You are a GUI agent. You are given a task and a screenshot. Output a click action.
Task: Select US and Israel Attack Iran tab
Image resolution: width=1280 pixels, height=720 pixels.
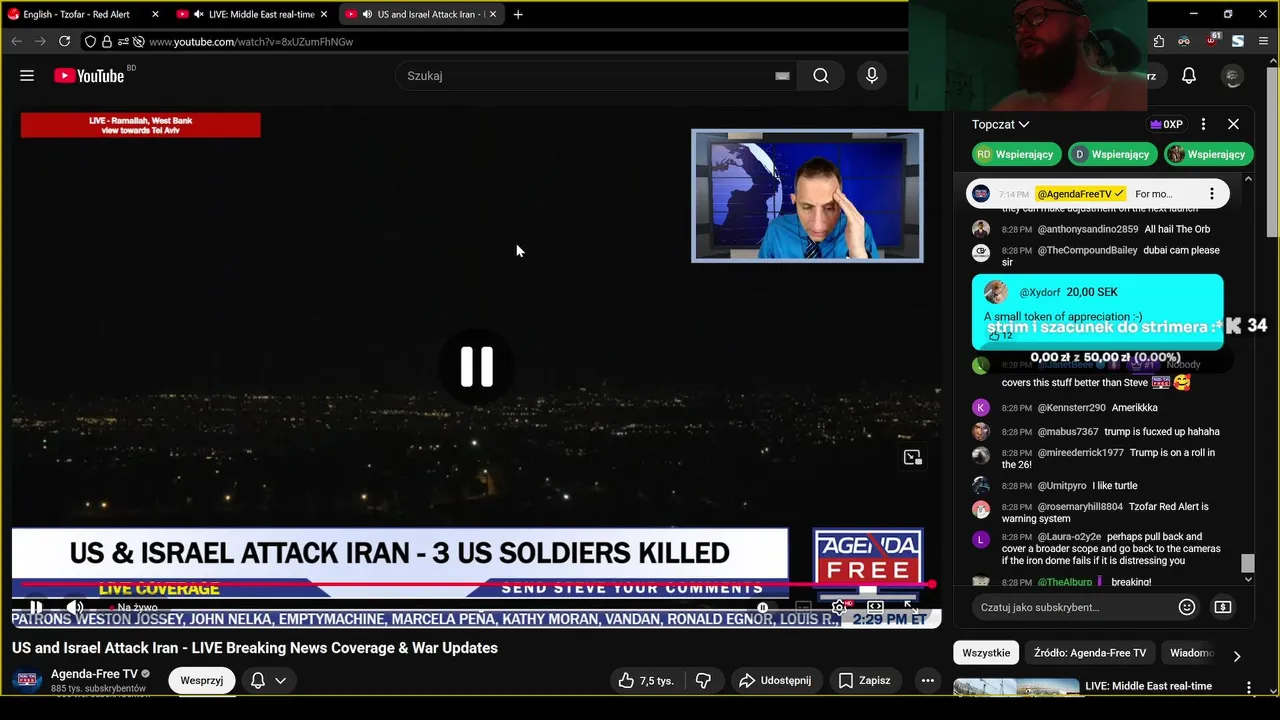coord(423,14)
